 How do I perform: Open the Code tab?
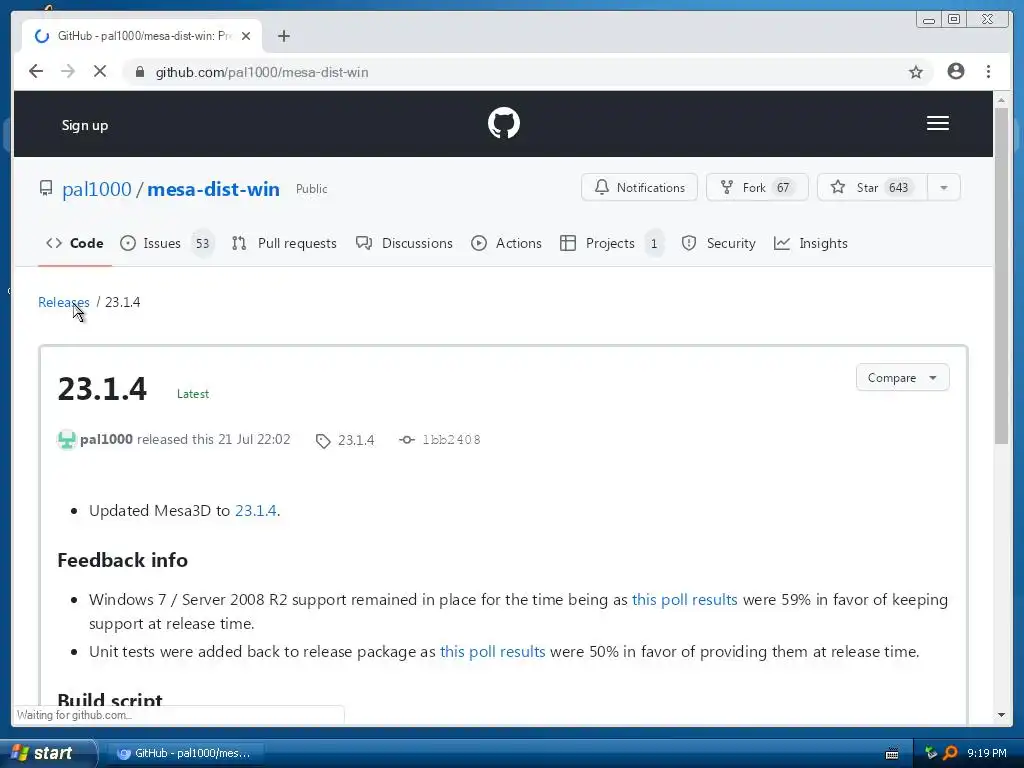[x=74, y=244]
